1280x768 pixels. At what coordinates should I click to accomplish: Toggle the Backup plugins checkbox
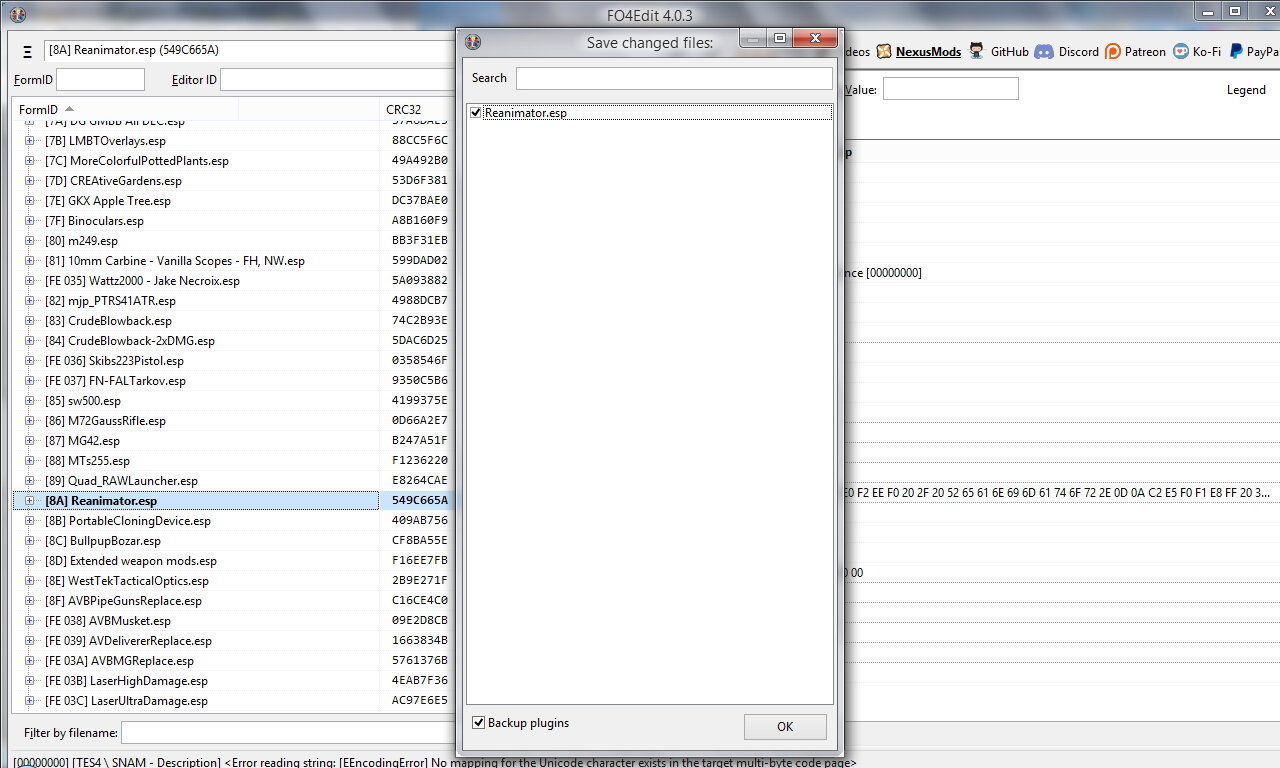click(x=479, y=723)
